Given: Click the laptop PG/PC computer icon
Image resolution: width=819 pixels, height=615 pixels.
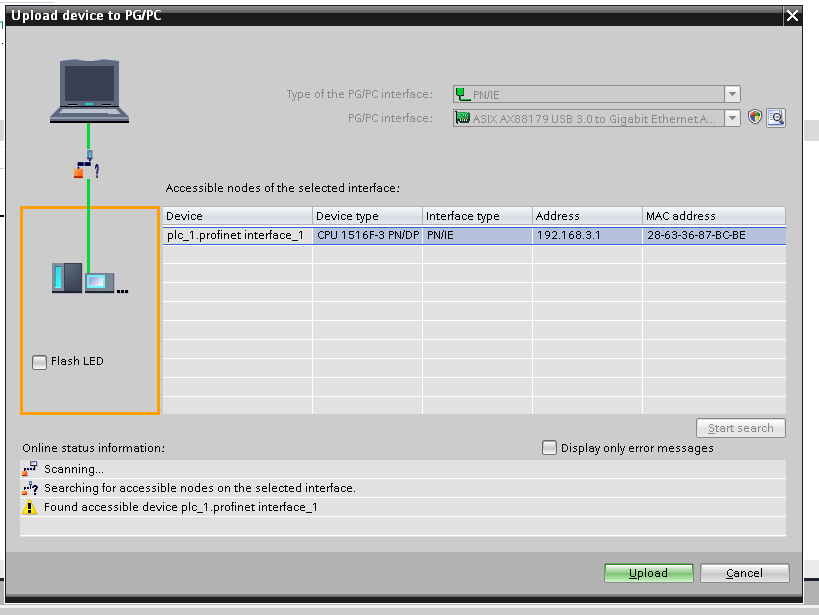Looking at the screenshot, I should pos(89,91).
